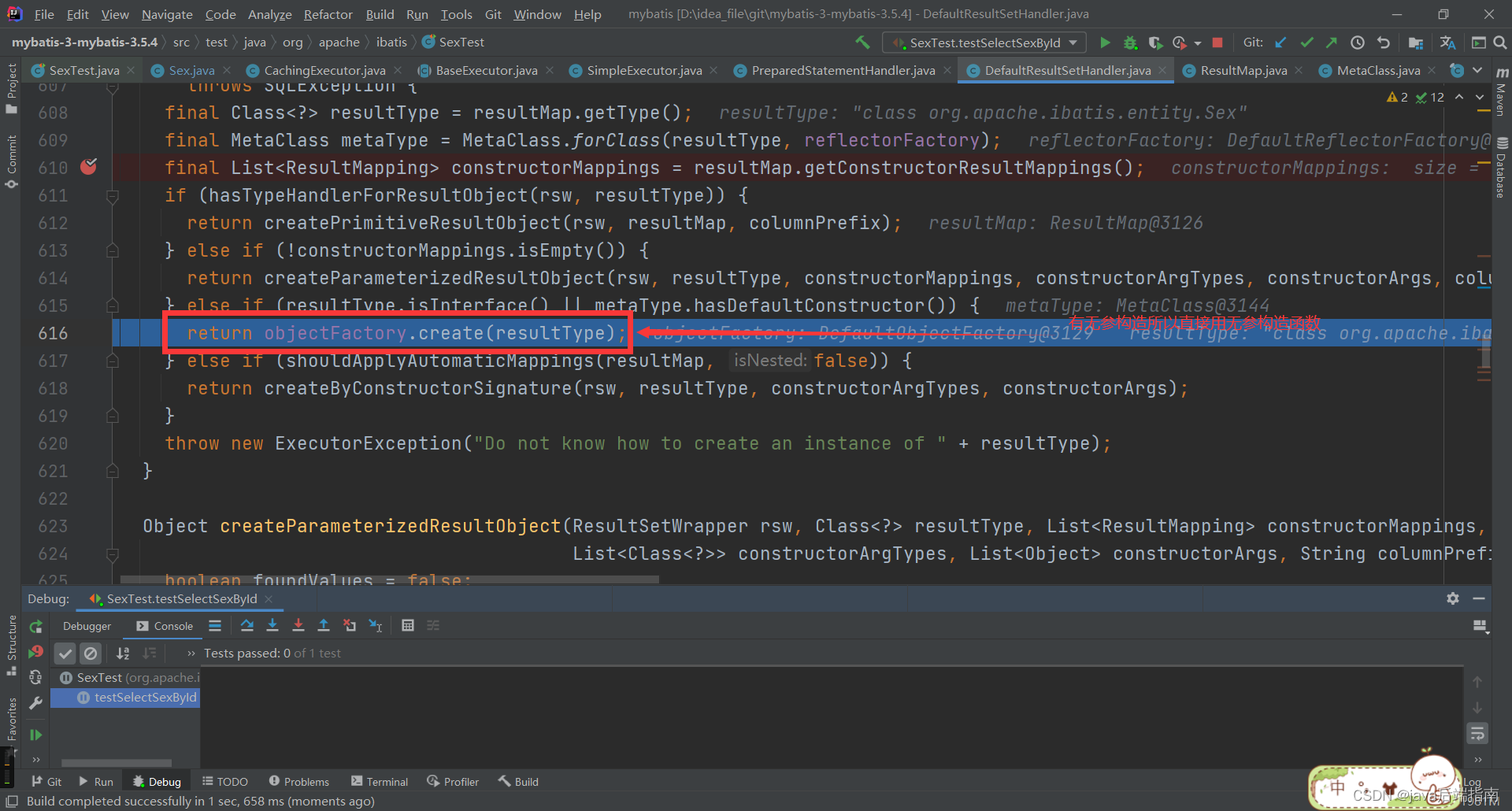Image resolution: width=1512 pixels, height=811 pixels.
Task: Open Project Structure icon in toolbar
Action: (1416, 43)
